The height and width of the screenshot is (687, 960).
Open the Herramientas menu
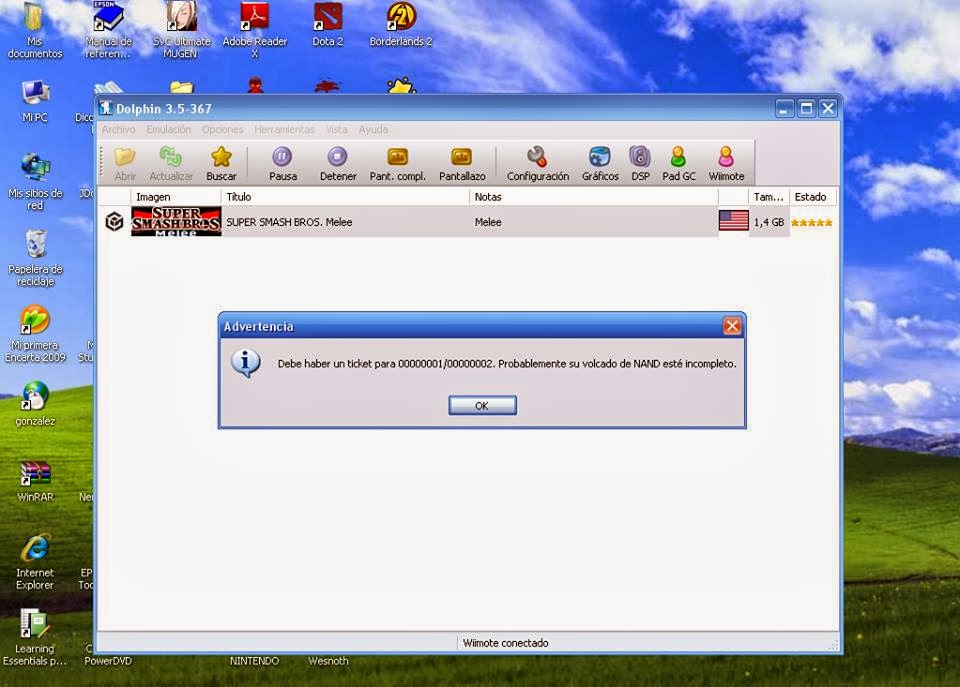coord(283,129)
